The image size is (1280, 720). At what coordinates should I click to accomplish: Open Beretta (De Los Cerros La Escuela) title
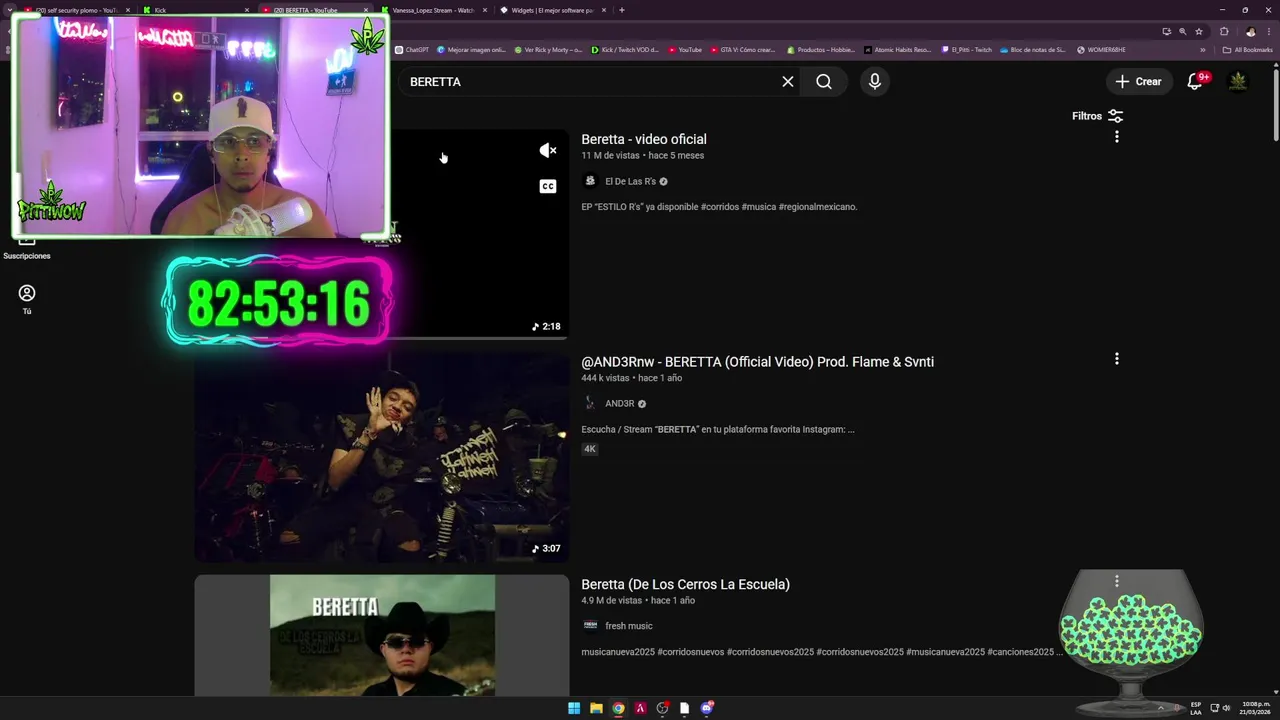pyautogui.click(x=685, y=584)
